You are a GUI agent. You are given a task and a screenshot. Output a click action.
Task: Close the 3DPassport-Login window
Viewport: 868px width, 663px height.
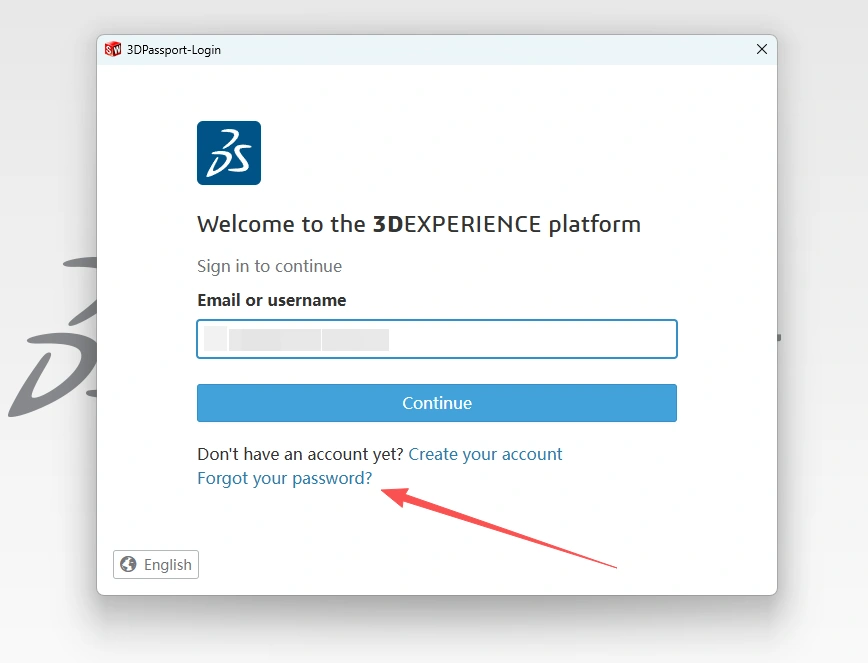click(762, 49)
